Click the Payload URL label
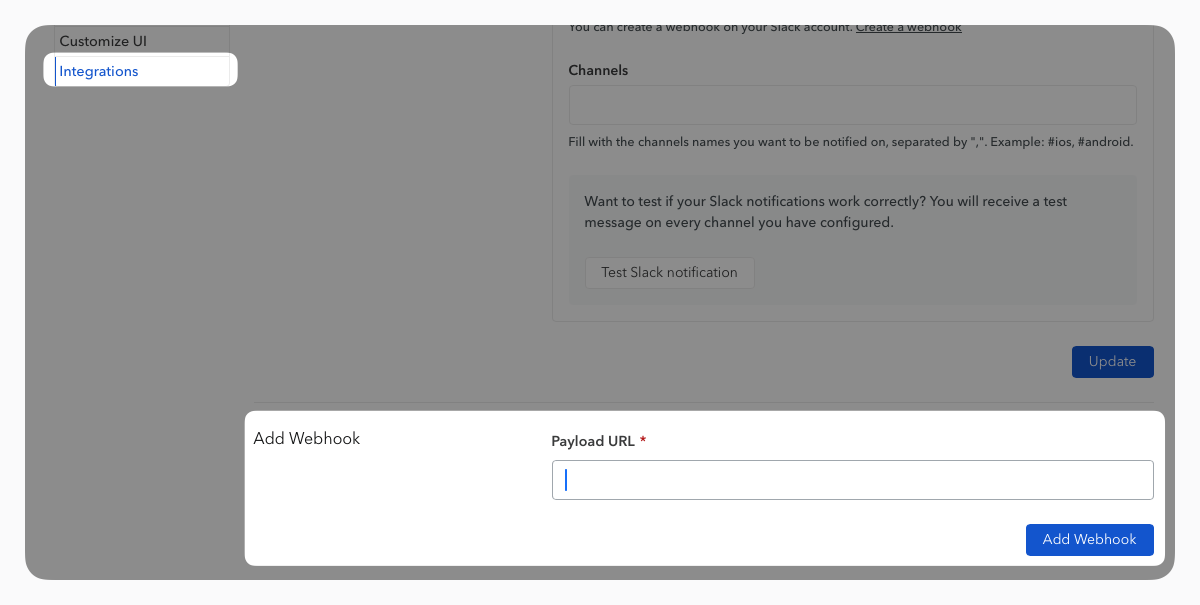This screenshot has height=605, width=1200. tap(593, 441)
